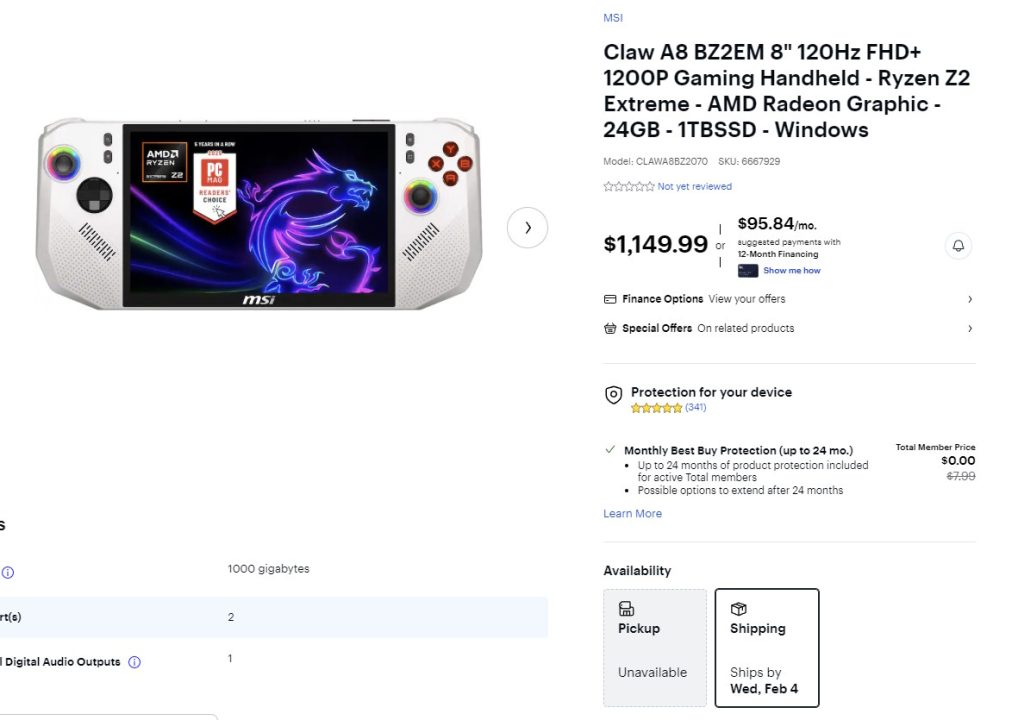Image resolution: width=1018 pixels, height=720 pixels.
Task: Expand Special Offers via its chevron
Action: click(x=969, y=328)
